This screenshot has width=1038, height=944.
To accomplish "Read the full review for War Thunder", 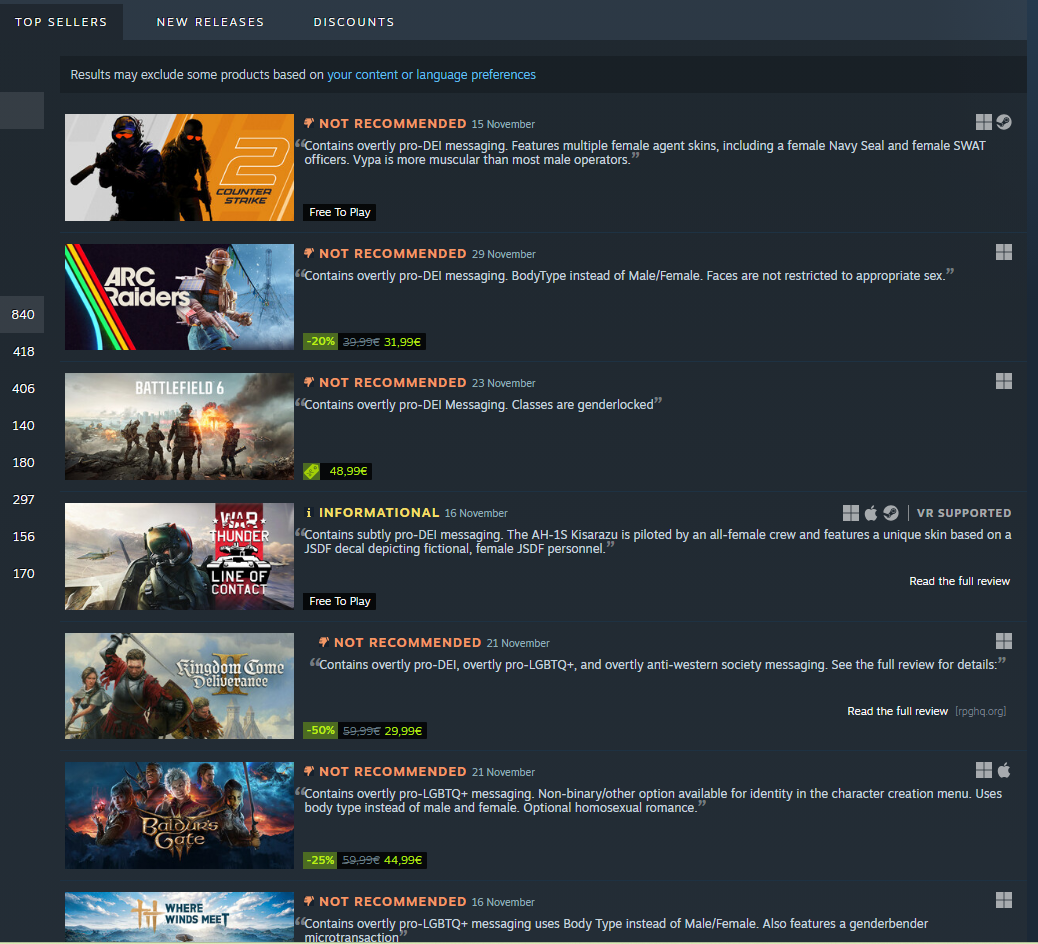I will [959, 581].
